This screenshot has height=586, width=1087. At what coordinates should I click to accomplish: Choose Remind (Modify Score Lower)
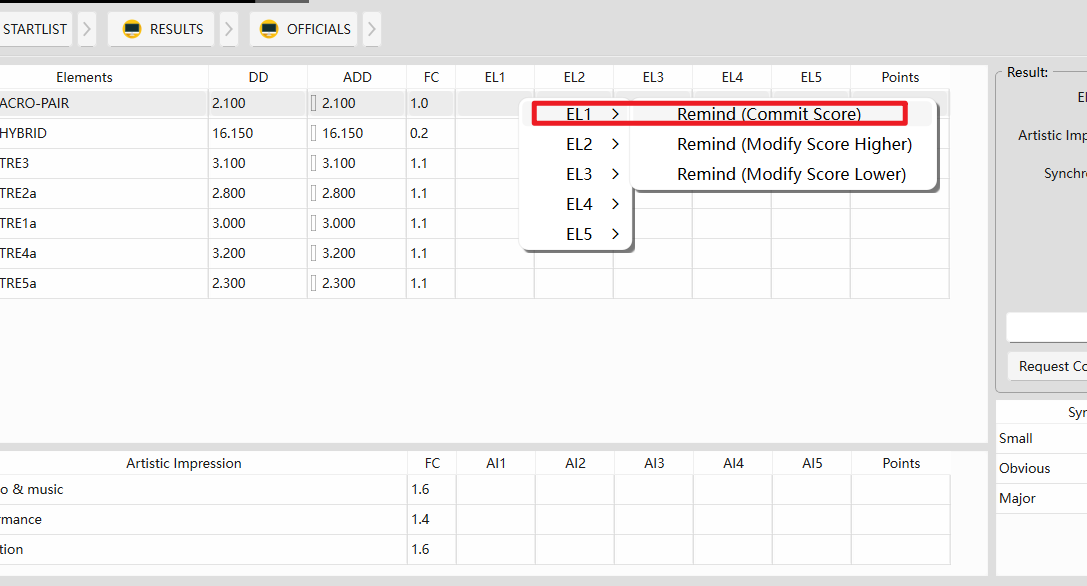pyautogui.click(x=792, y=174)
